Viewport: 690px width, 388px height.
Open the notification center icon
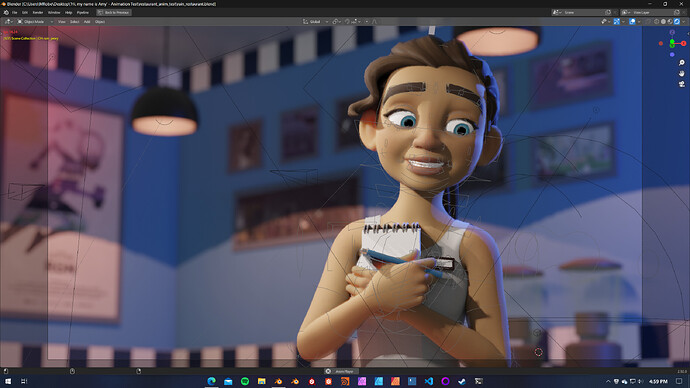tap(679, 381)
